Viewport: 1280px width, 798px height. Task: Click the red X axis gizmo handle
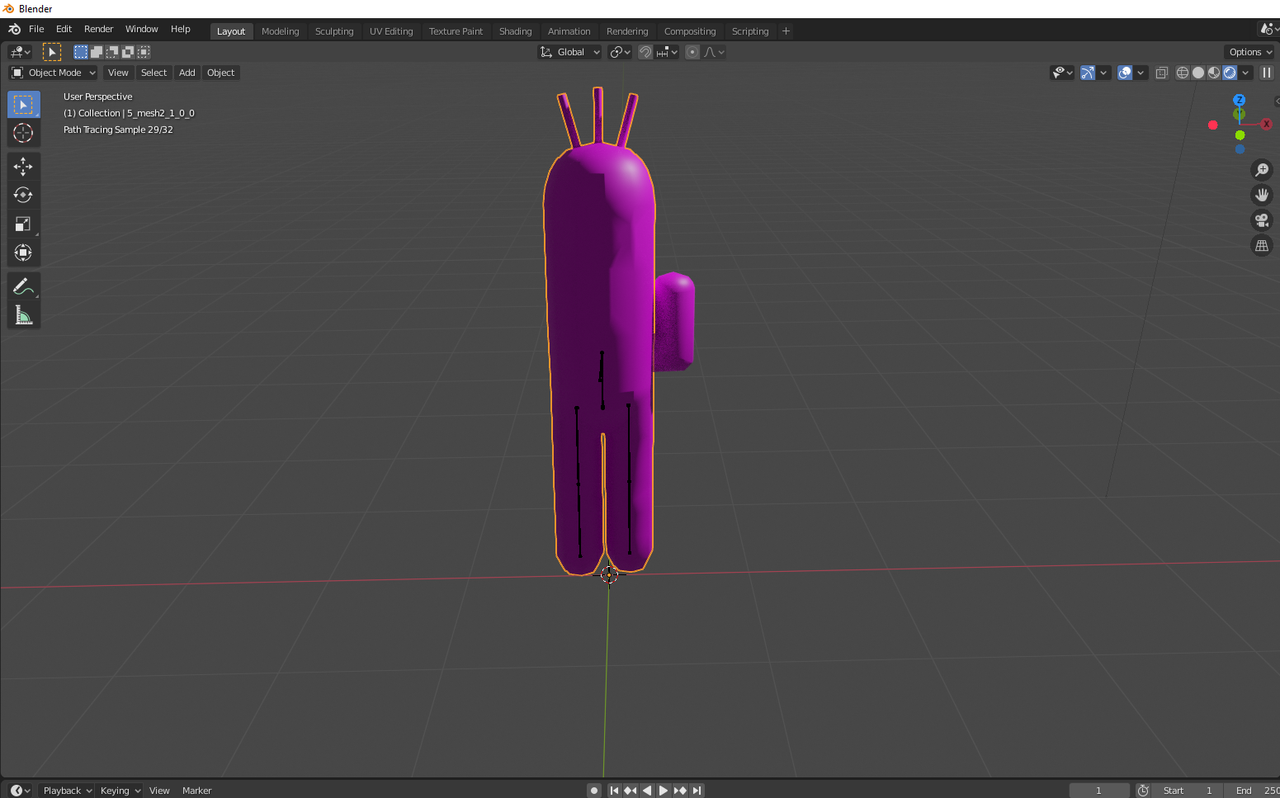[x=1266, y=124]
